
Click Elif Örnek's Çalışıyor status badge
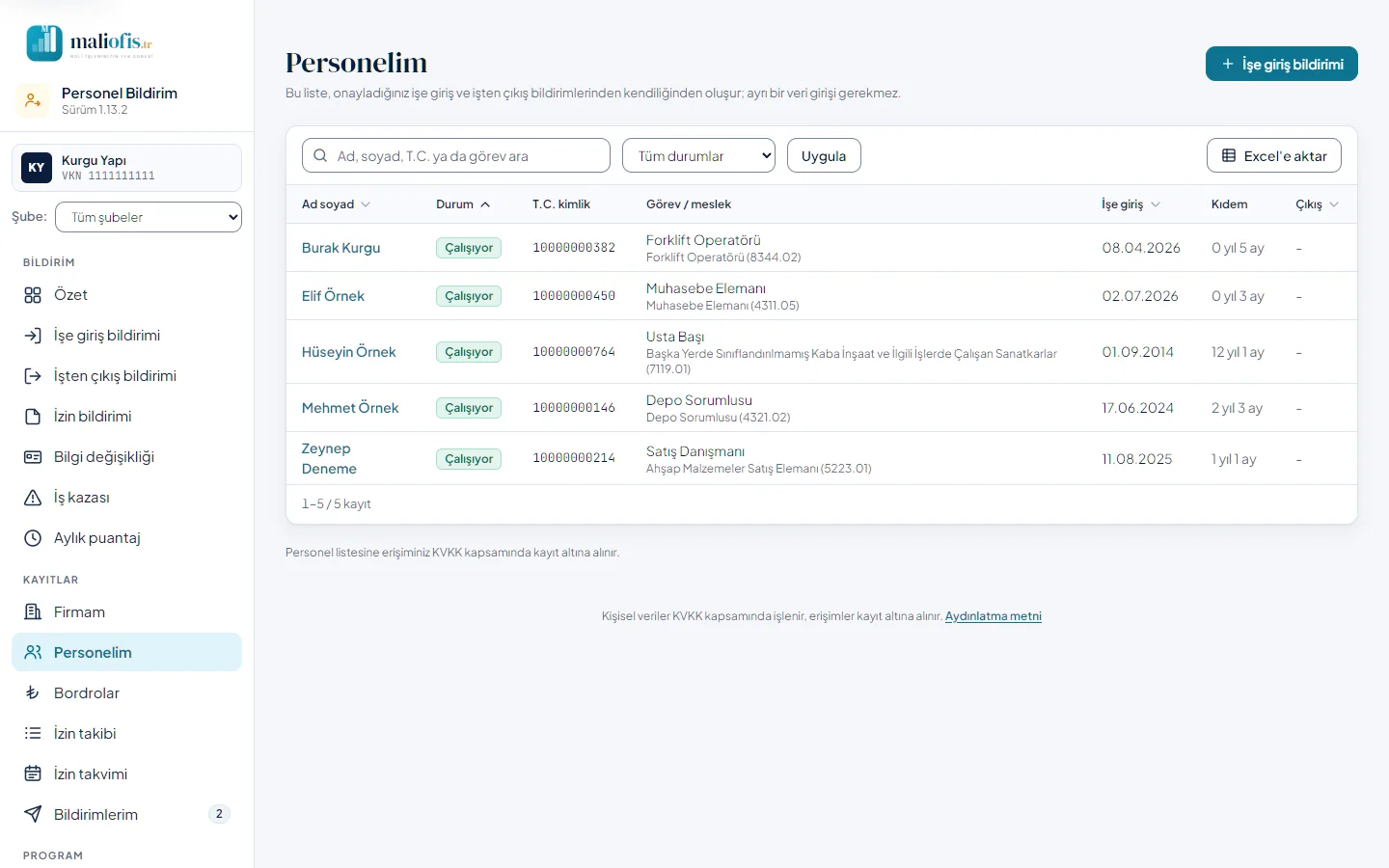[469, 296]
